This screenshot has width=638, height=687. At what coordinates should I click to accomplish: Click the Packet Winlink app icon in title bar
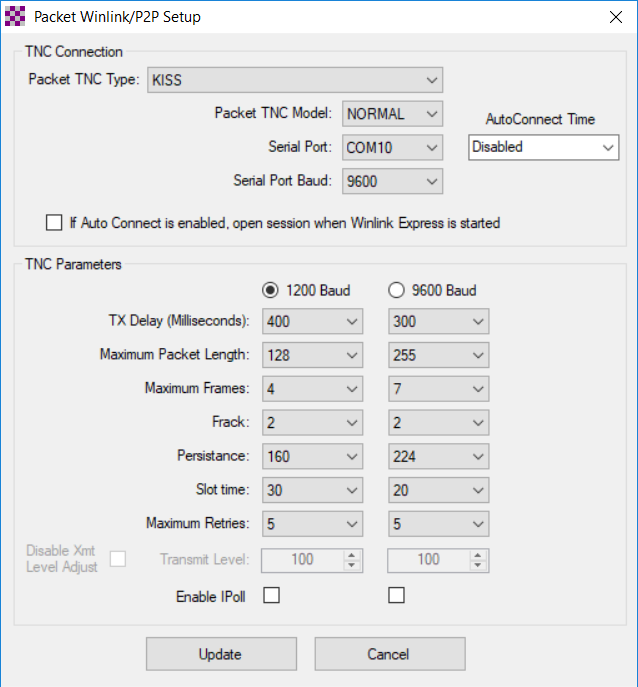tap(16, 17)
